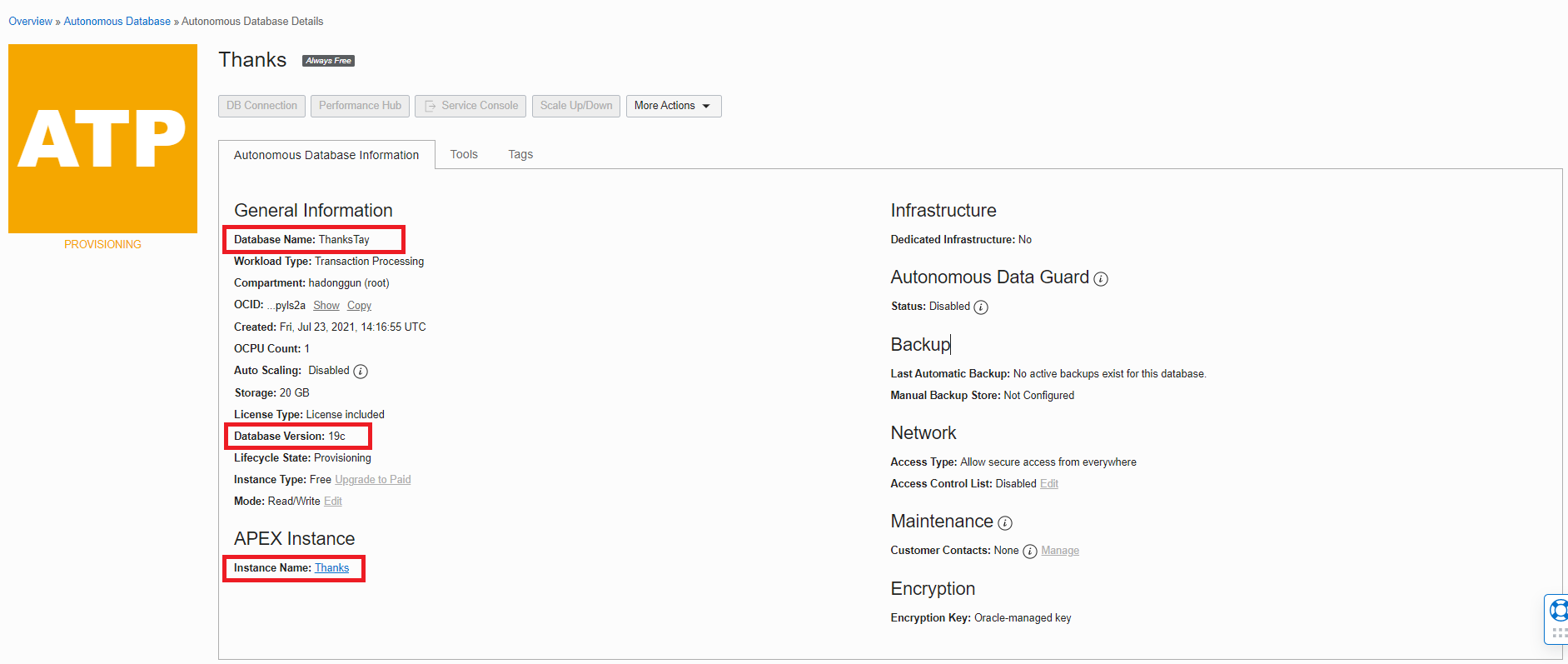
Task: Open the Thanks APEX instance link
Action: [x=331, y=568]
